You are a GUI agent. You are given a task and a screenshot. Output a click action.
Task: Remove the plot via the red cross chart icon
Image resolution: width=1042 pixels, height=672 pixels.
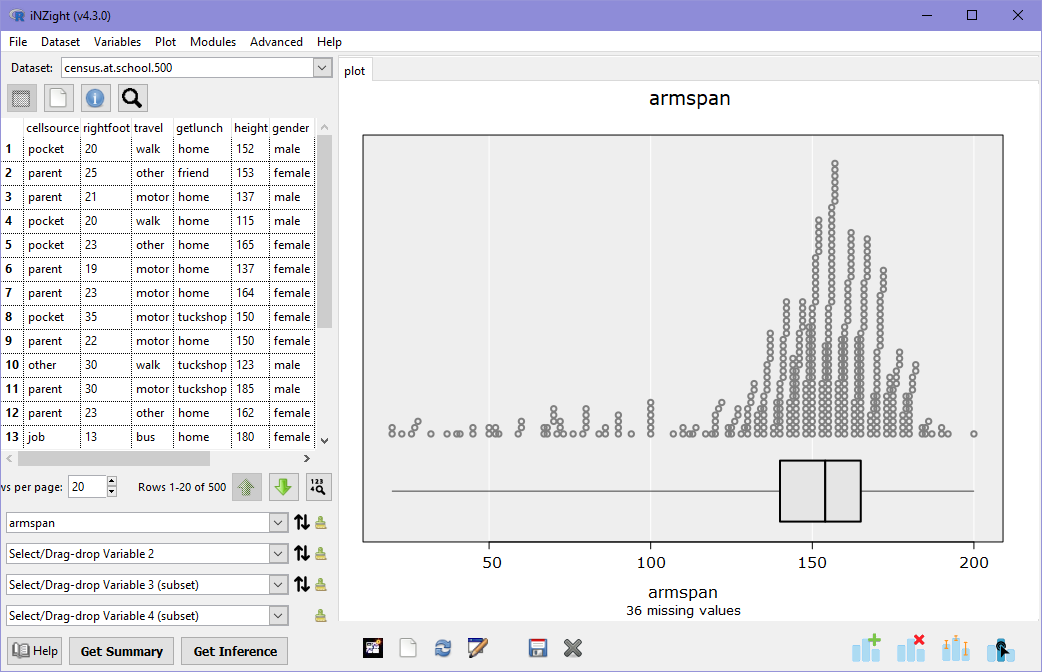click(x=911, y=648)
